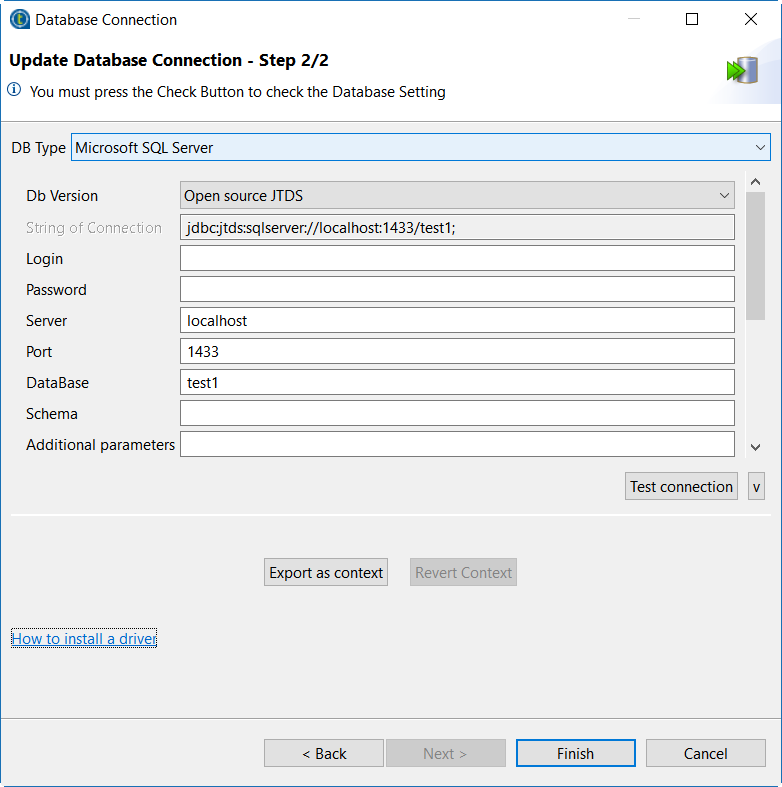
Task: Focus the Login input field
Action: click(x=457, y=259)
